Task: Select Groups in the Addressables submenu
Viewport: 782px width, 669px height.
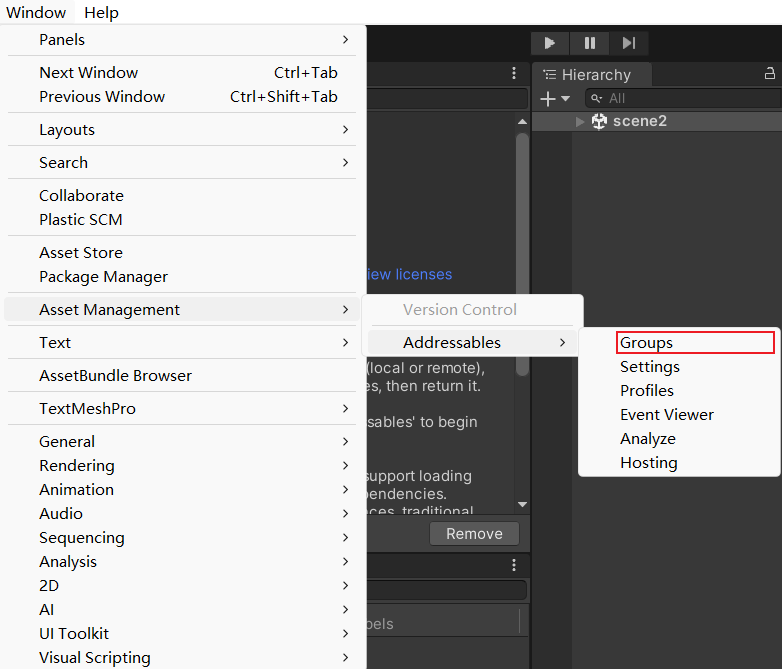Action: click(646, 343)
